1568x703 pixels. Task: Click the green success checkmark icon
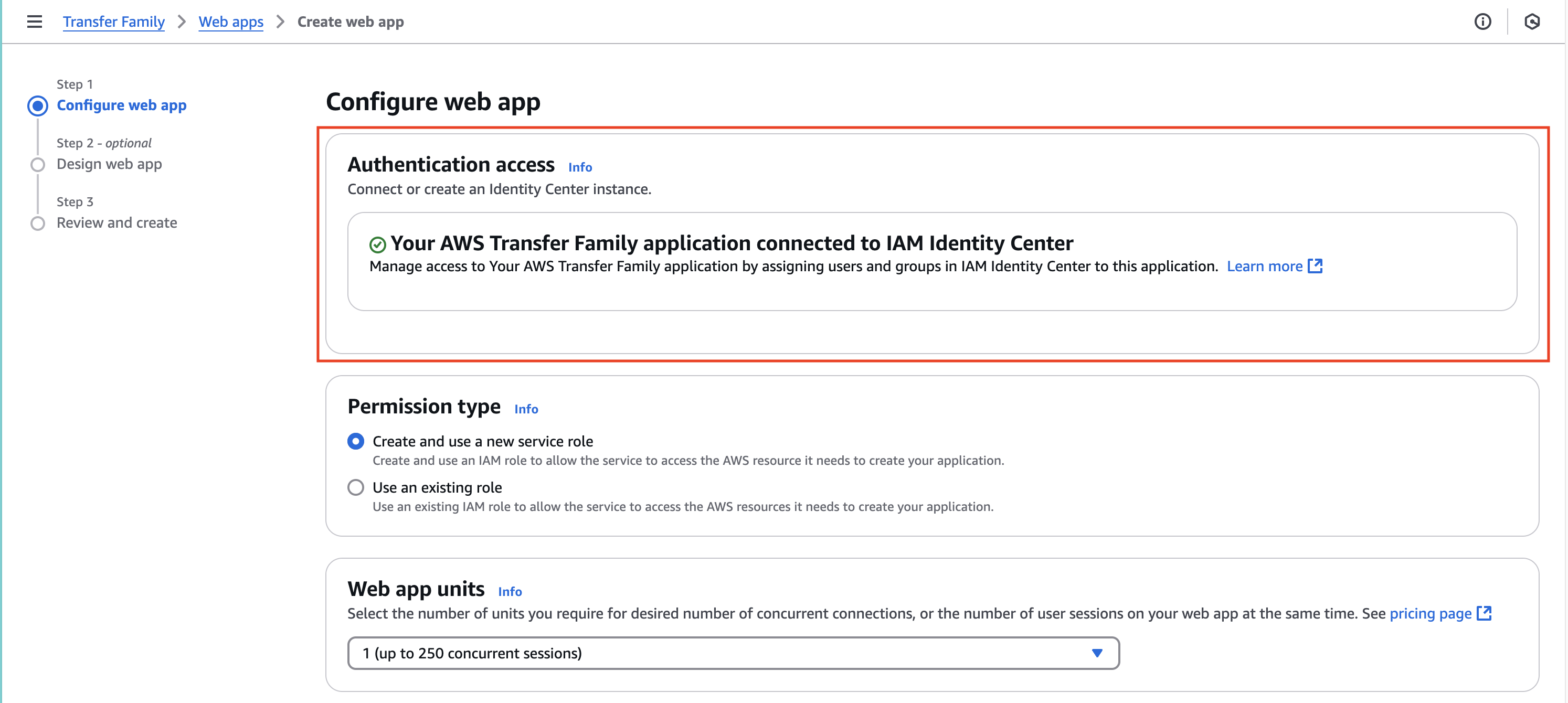click(377, 244)
